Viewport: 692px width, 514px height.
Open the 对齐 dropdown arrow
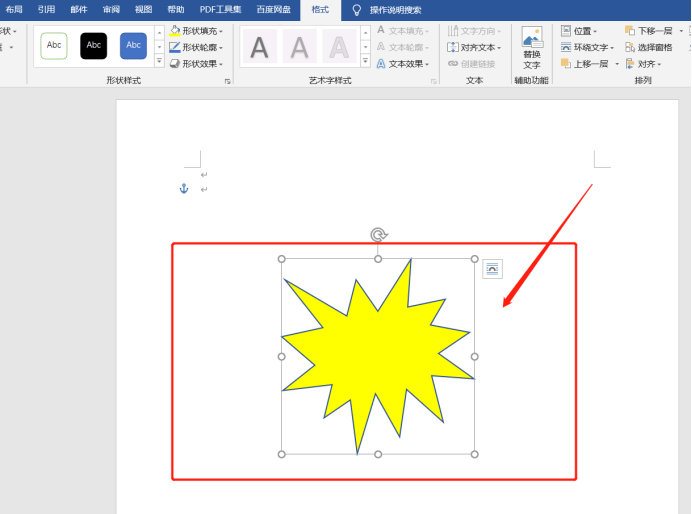659,64
